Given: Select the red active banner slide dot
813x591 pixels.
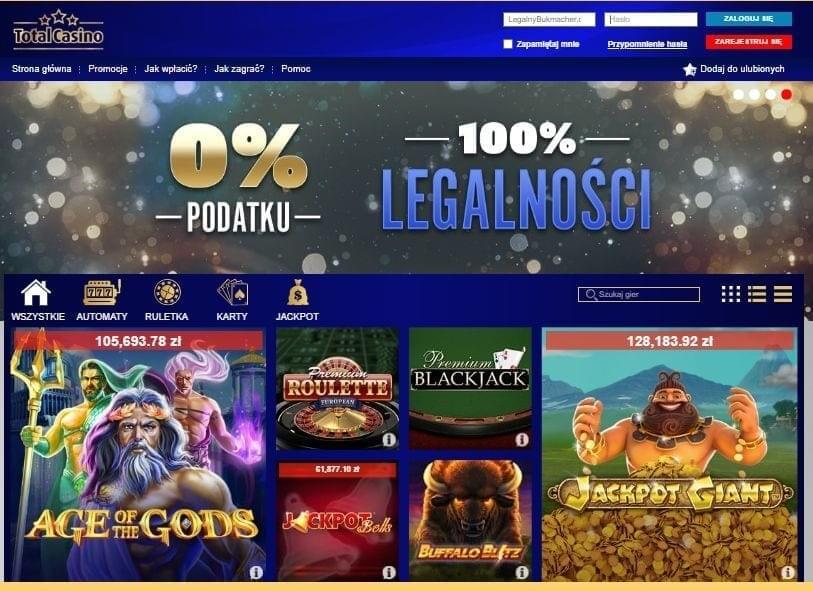Looking at the screenshot, I should [787, 94].
